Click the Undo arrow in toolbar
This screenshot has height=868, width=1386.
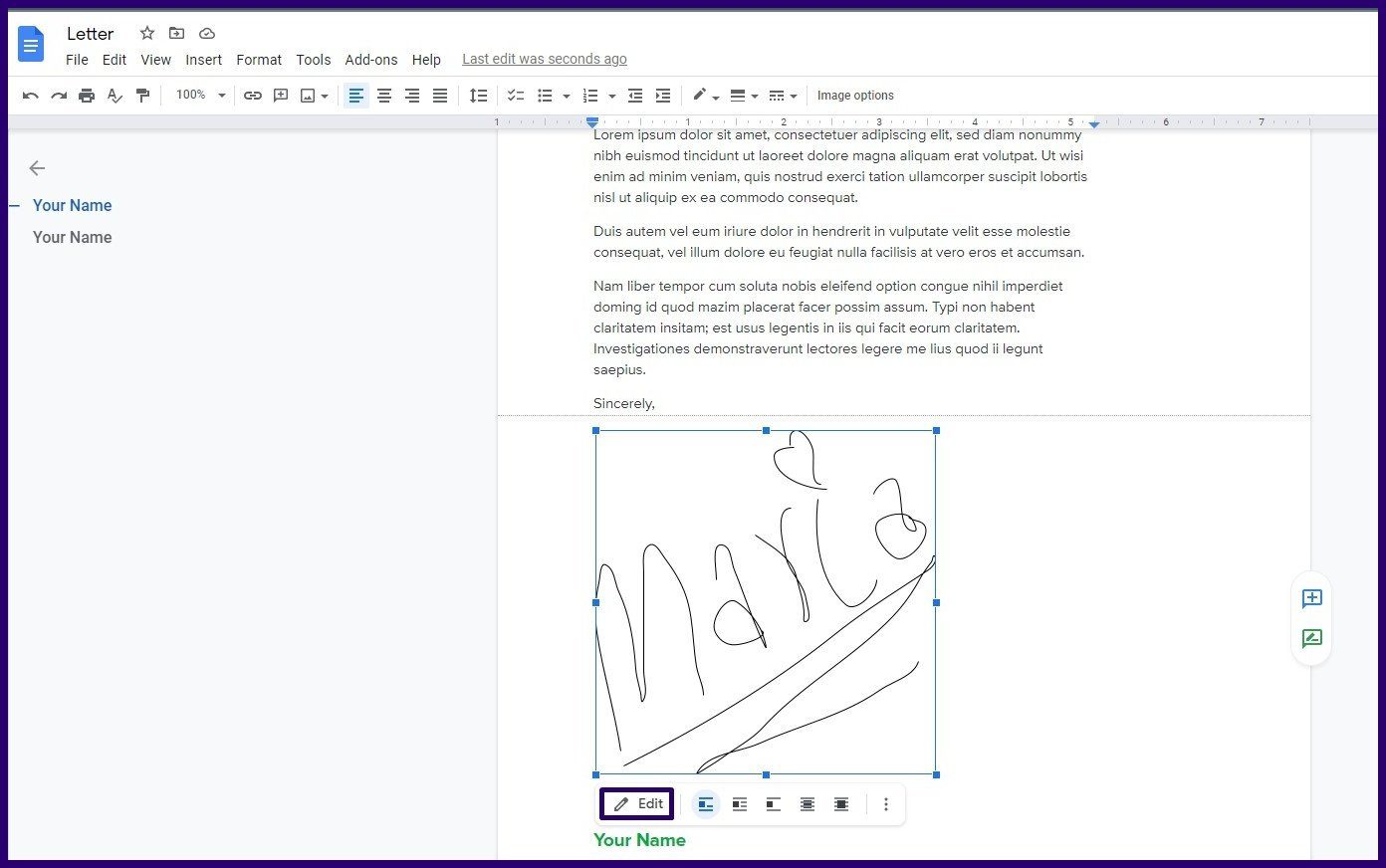tap(31, 96)
